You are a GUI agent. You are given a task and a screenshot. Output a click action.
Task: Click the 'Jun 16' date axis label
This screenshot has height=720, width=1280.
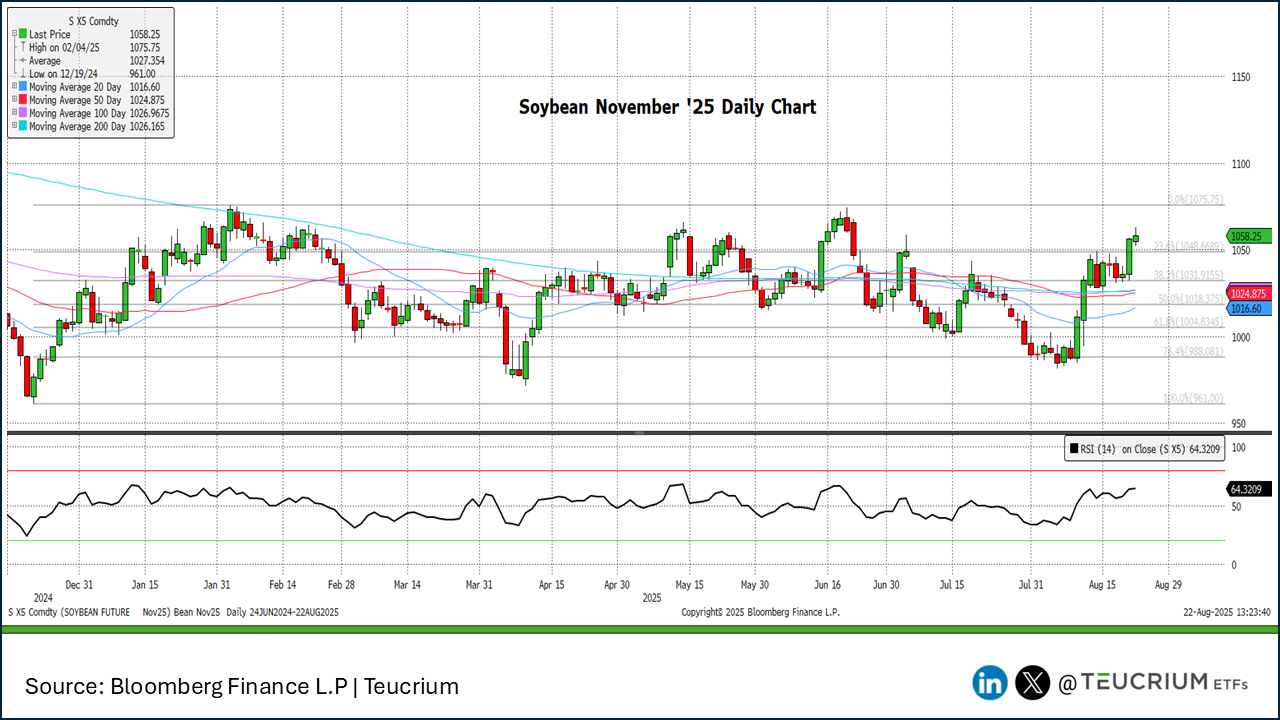(829, 584)
